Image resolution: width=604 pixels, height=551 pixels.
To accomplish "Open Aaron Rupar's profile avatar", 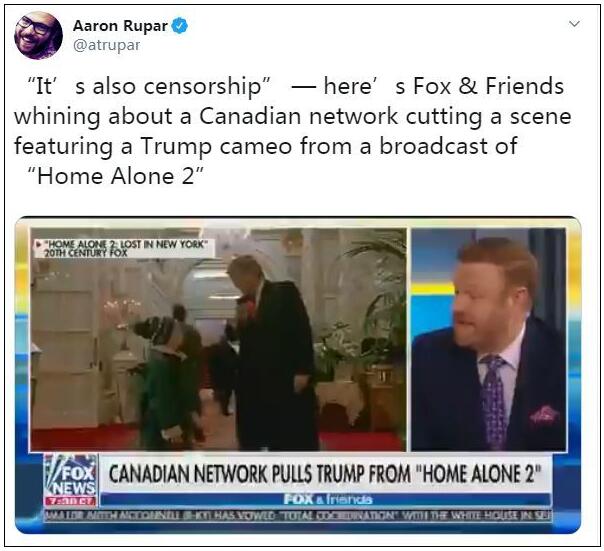I will coord(38,35).
